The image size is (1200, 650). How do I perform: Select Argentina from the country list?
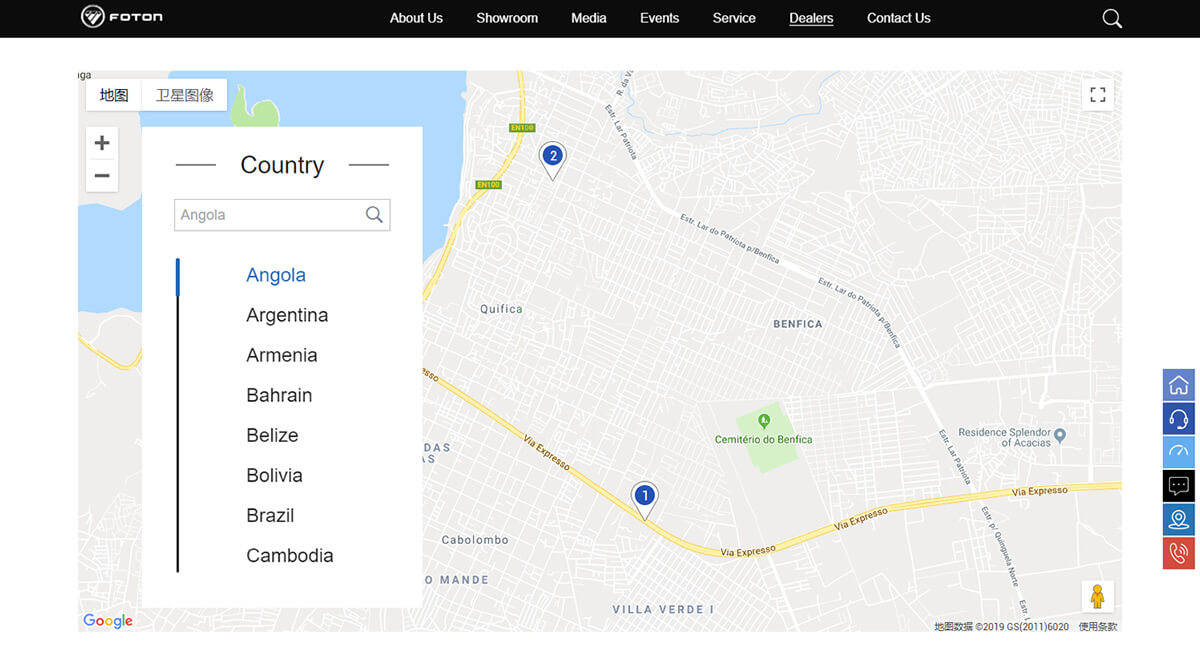(x=287, y=315)
